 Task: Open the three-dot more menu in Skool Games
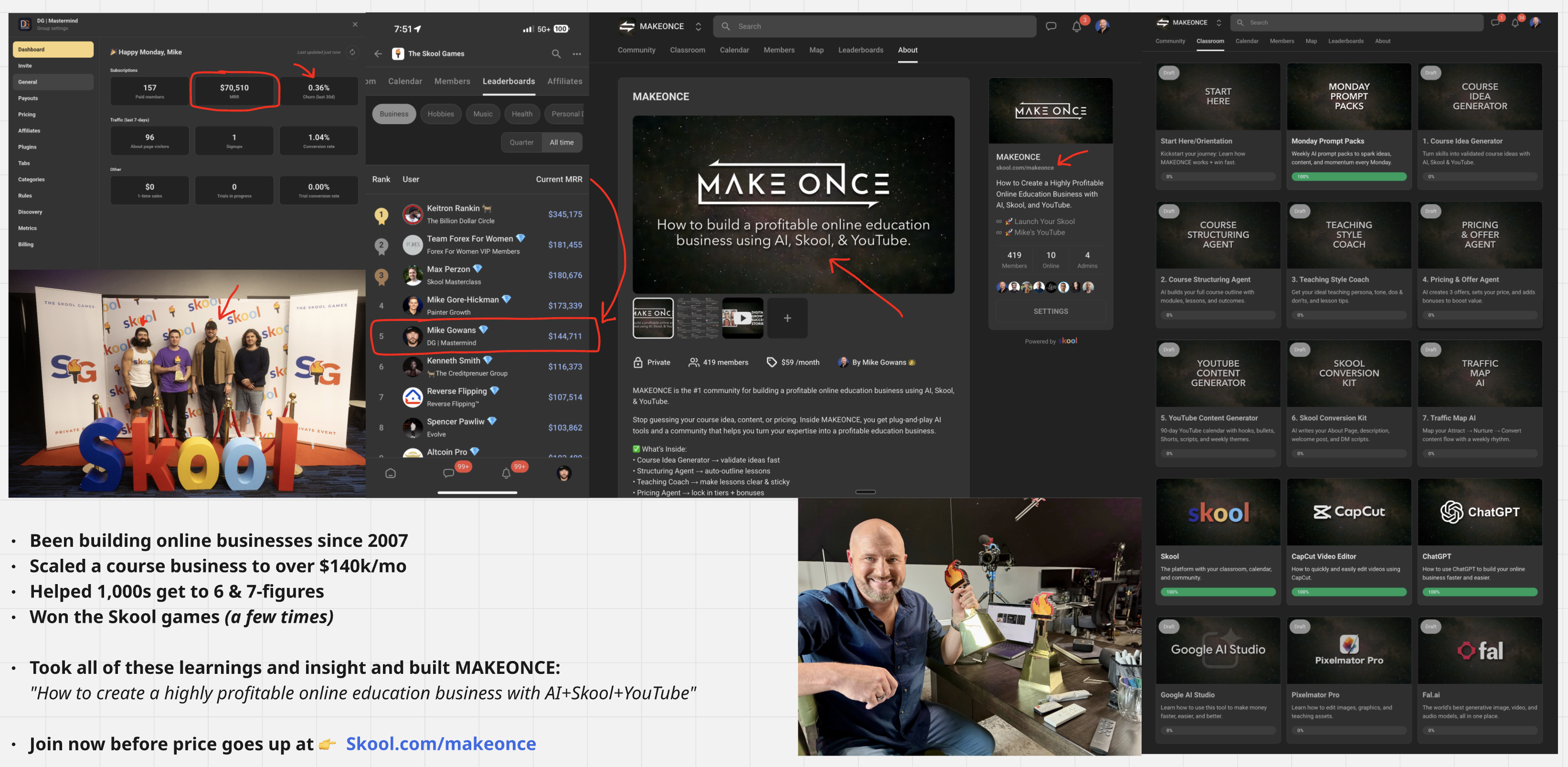tap(576, 54)
